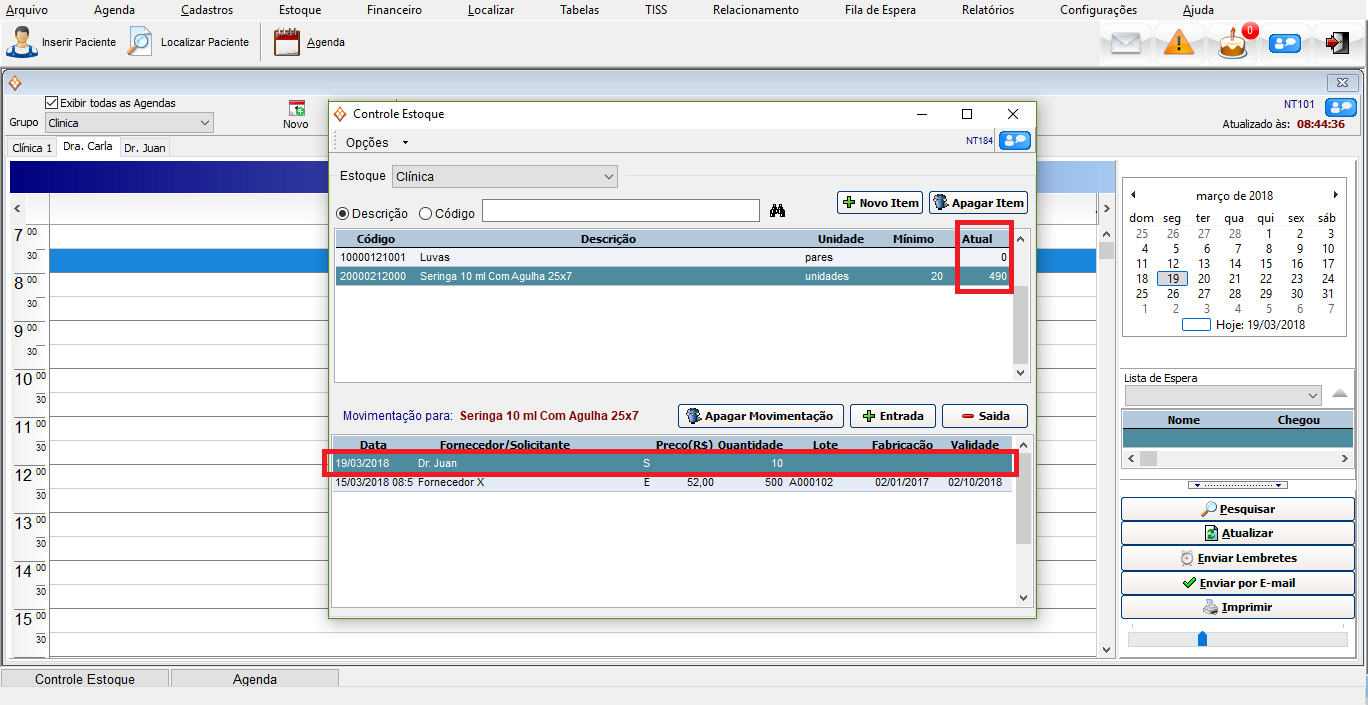1368x705 pixels.
Task: Uncheck Exibir todas as Agendas
Action: (x=52, y=103)
